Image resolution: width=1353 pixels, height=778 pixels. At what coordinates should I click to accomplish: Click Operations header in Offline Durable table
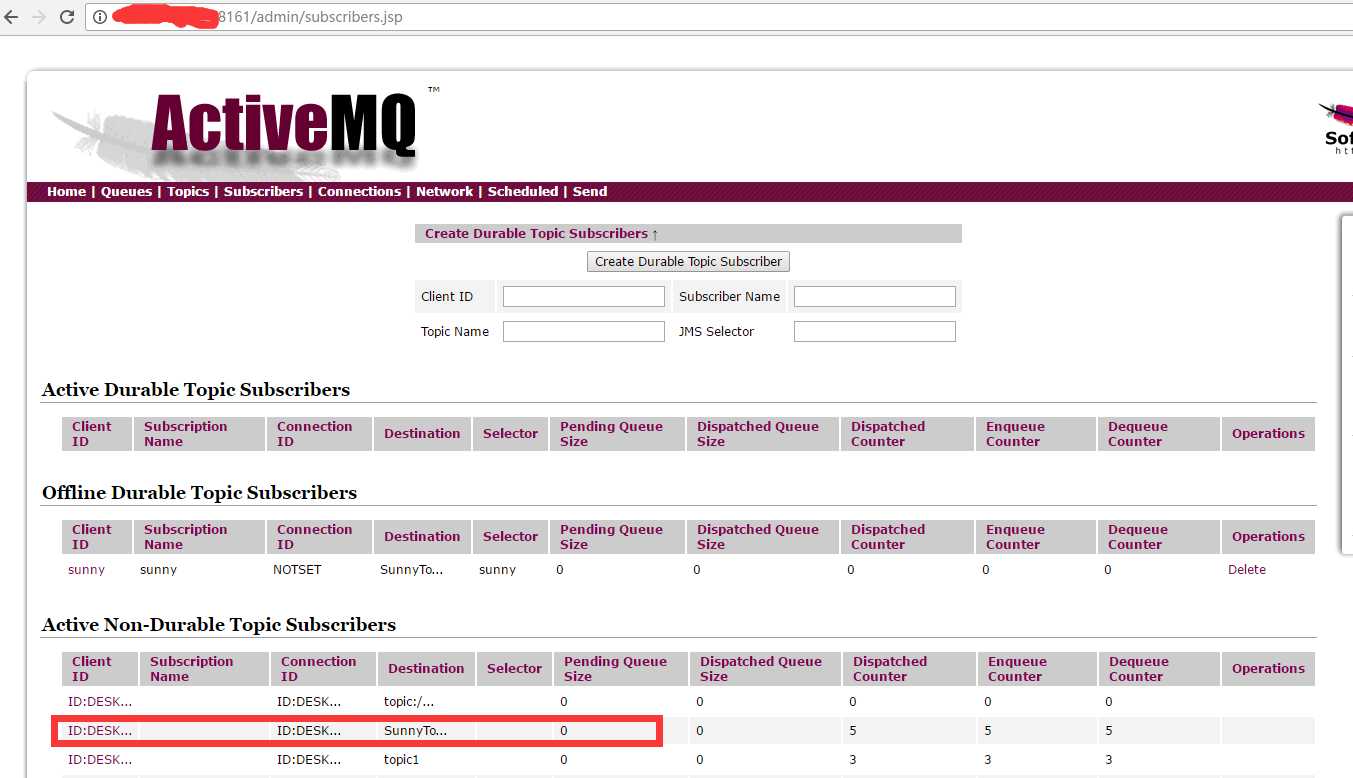tap(1268, 537)
